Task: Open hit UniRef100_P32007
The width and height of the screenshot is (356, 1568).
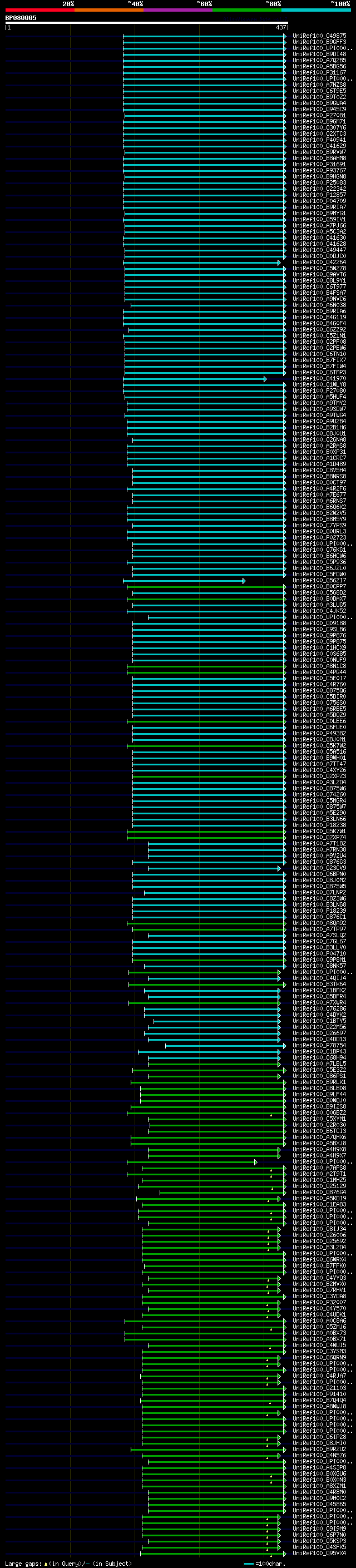Action: pyautogui.click(x=319, y=1302)
